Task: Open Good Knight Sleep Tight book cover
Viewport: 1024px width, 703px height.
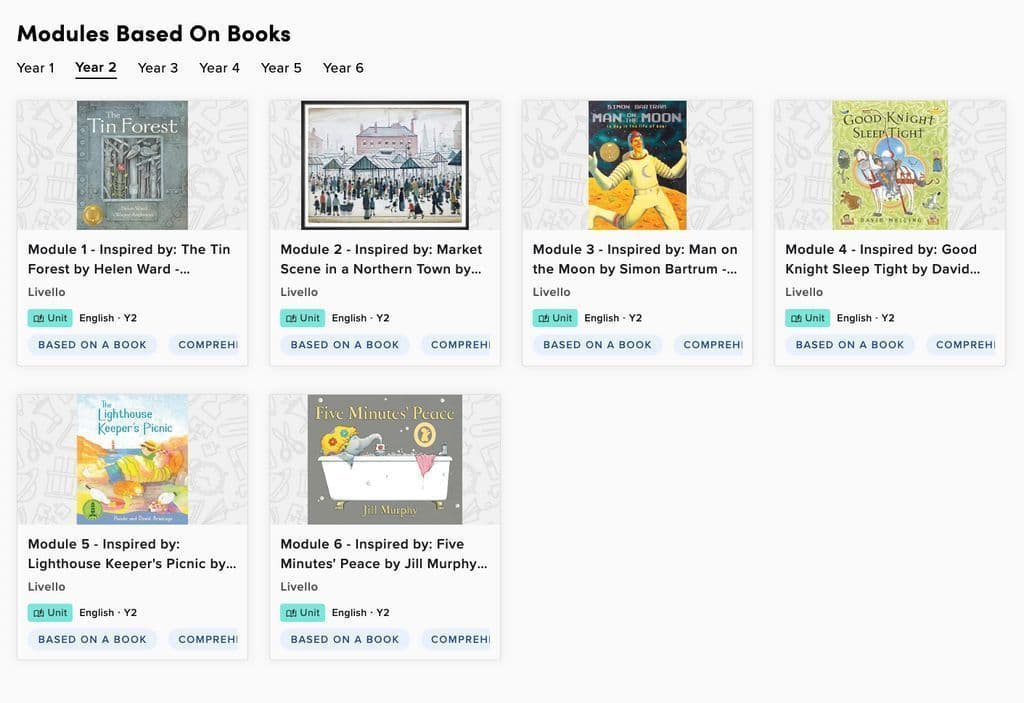Action: (x=890, y=165)
